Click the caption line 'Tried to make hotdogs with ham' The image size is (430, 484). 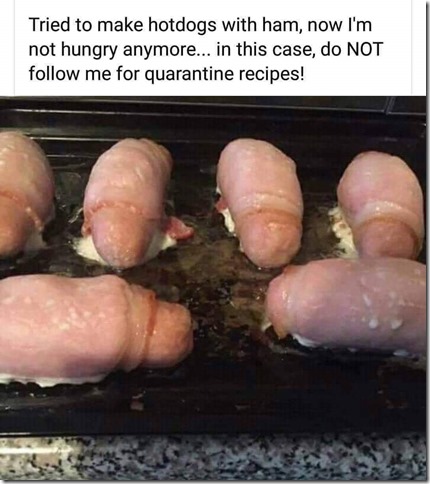tap(165, 25)
